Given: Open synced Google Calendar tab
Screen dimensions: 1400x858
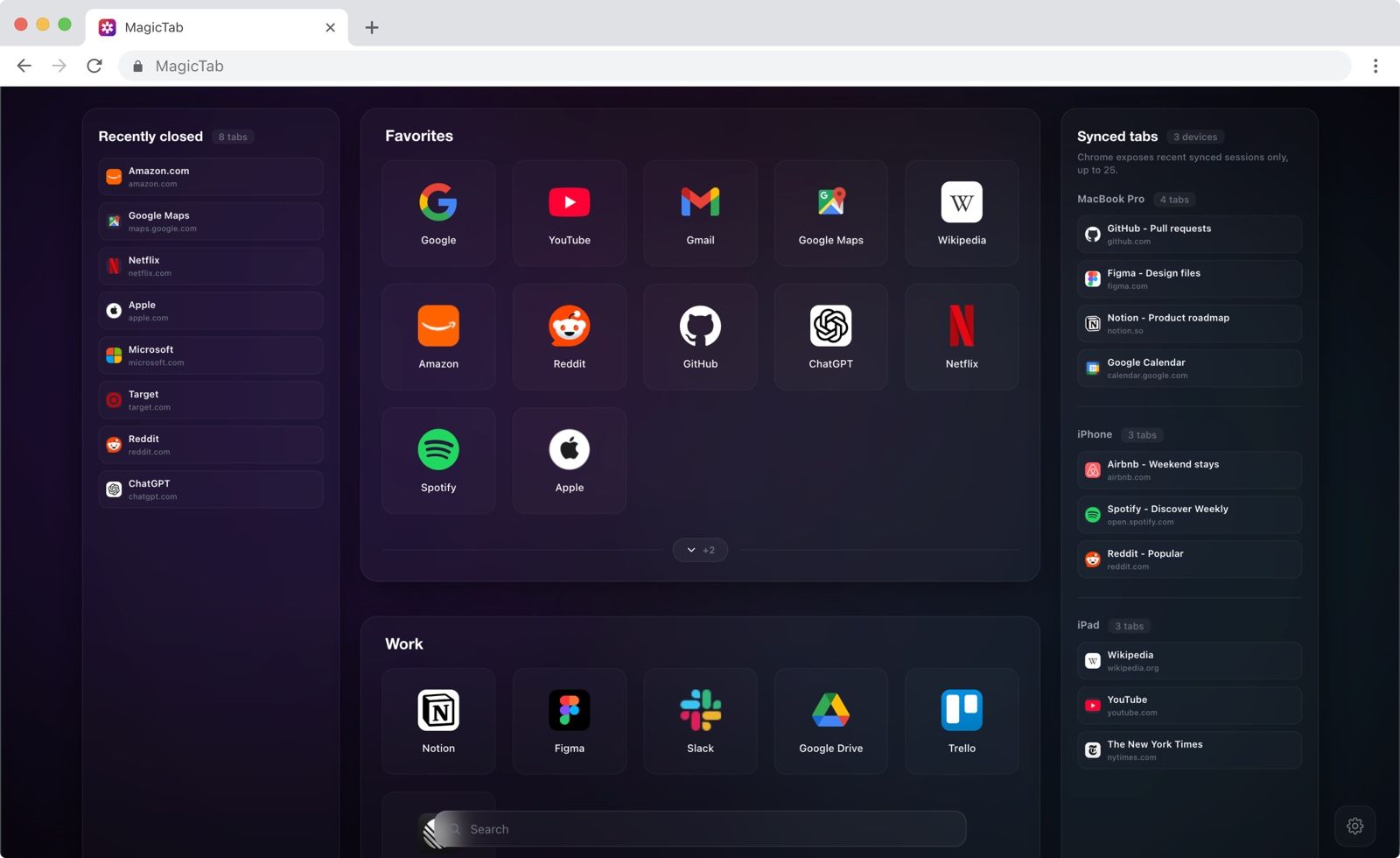Looking at the screenshot, I should 1189,369.
